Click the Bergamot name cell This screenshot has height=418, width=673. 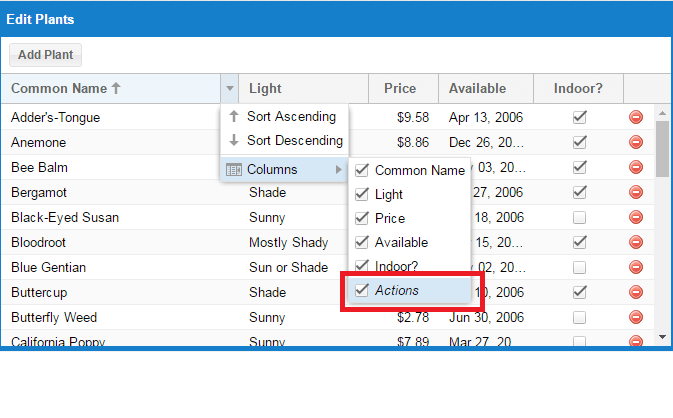coord(120,192)
